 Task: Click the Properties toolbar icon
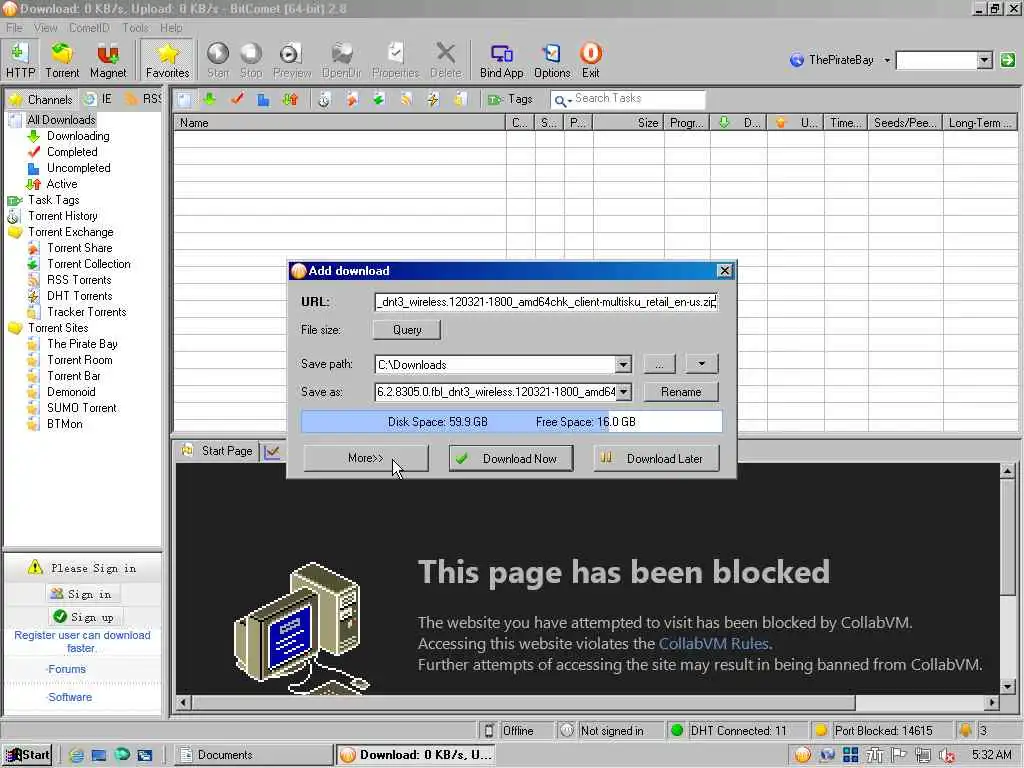click(x=395, y=60)
